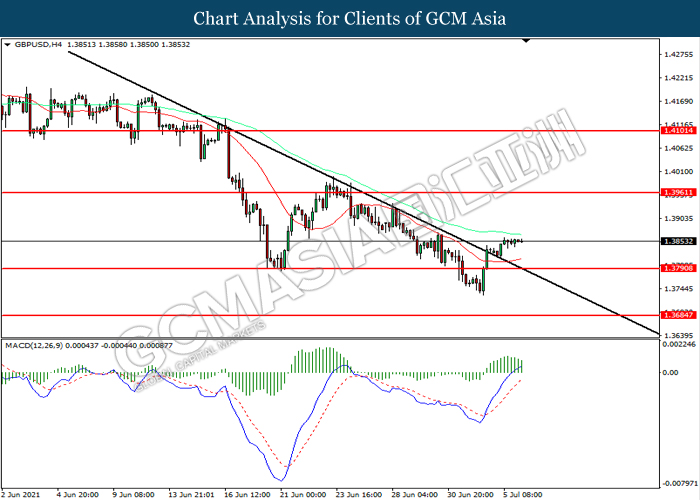Click the 1.40100 price axis value
Screen dimensions: 700x500
pos(679,171)
